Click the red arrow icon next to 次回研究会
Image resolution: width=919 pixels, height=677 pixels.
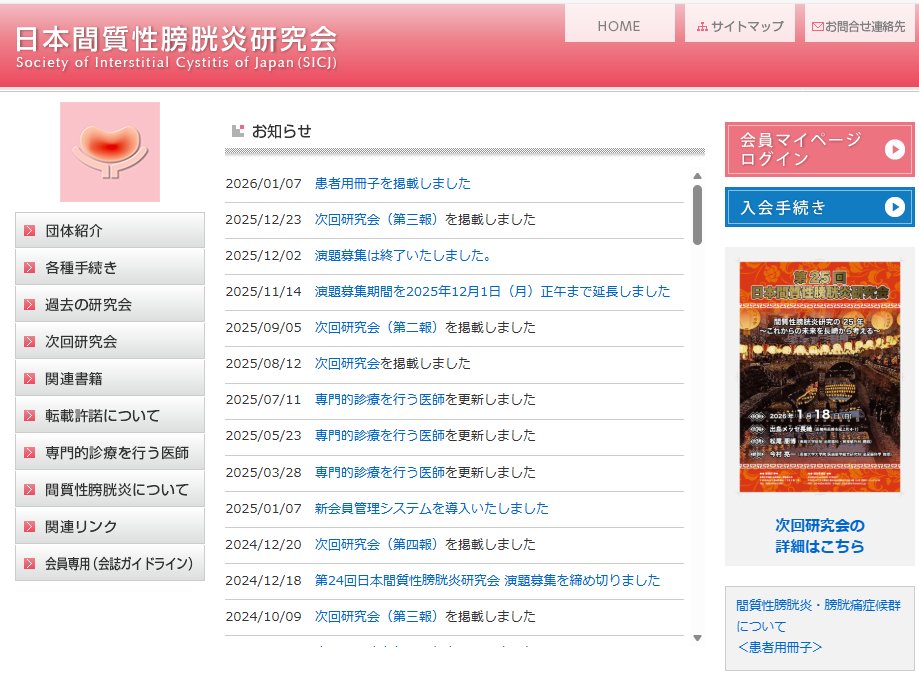(x=29, y=342)
